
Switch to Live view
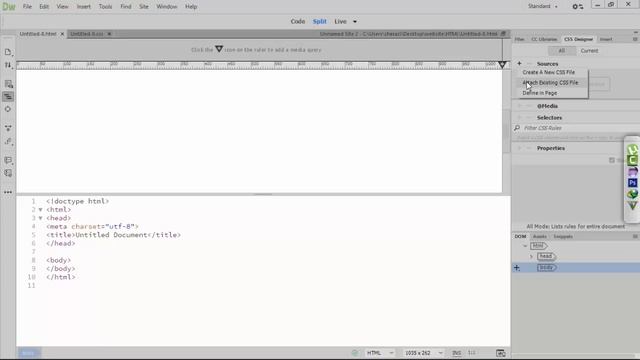click(x=340, y=22)
